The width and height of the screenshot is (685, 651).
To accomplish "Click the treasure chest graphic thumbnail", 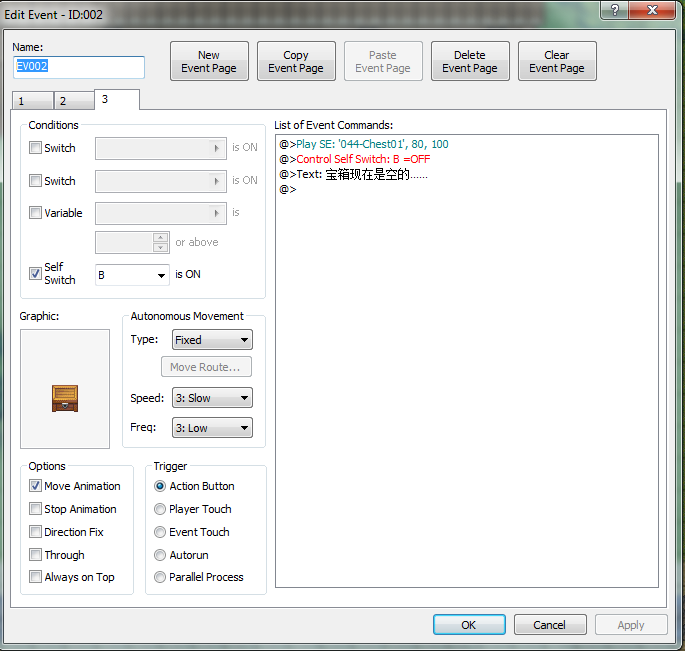I will (65, 398).
